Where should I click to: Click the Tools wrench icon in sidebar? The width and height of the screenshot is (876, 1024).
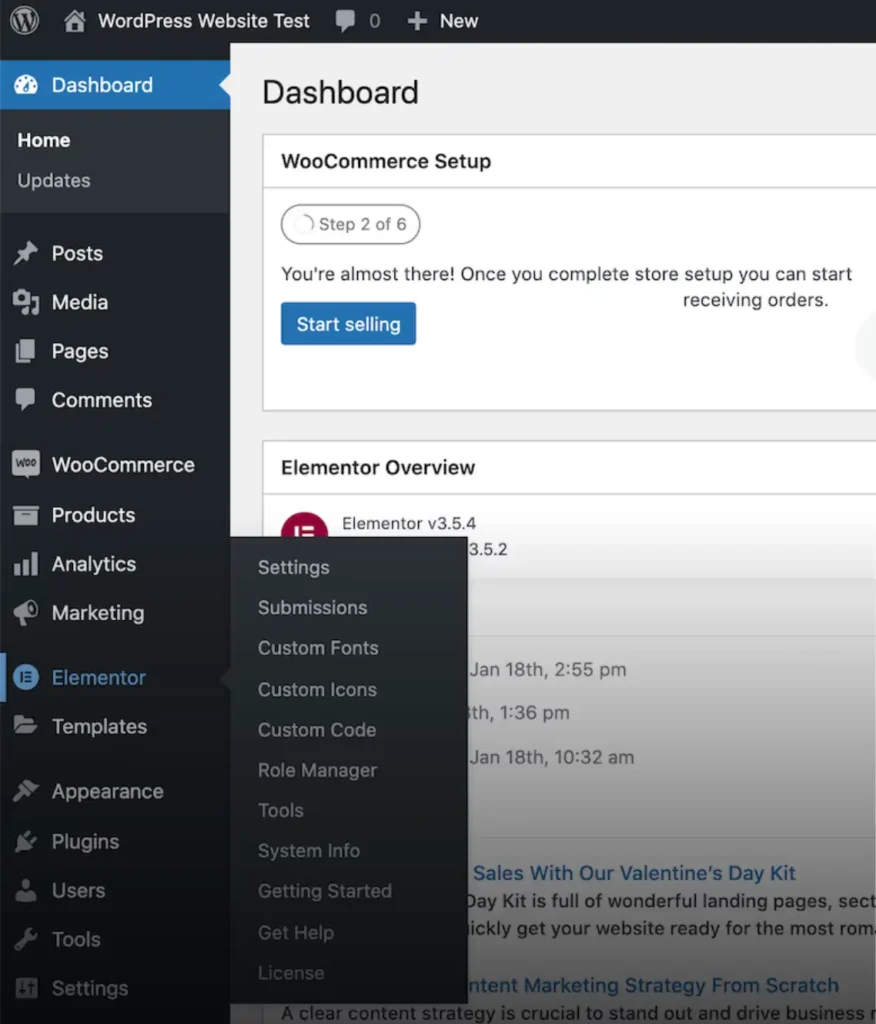coord(26,939)
